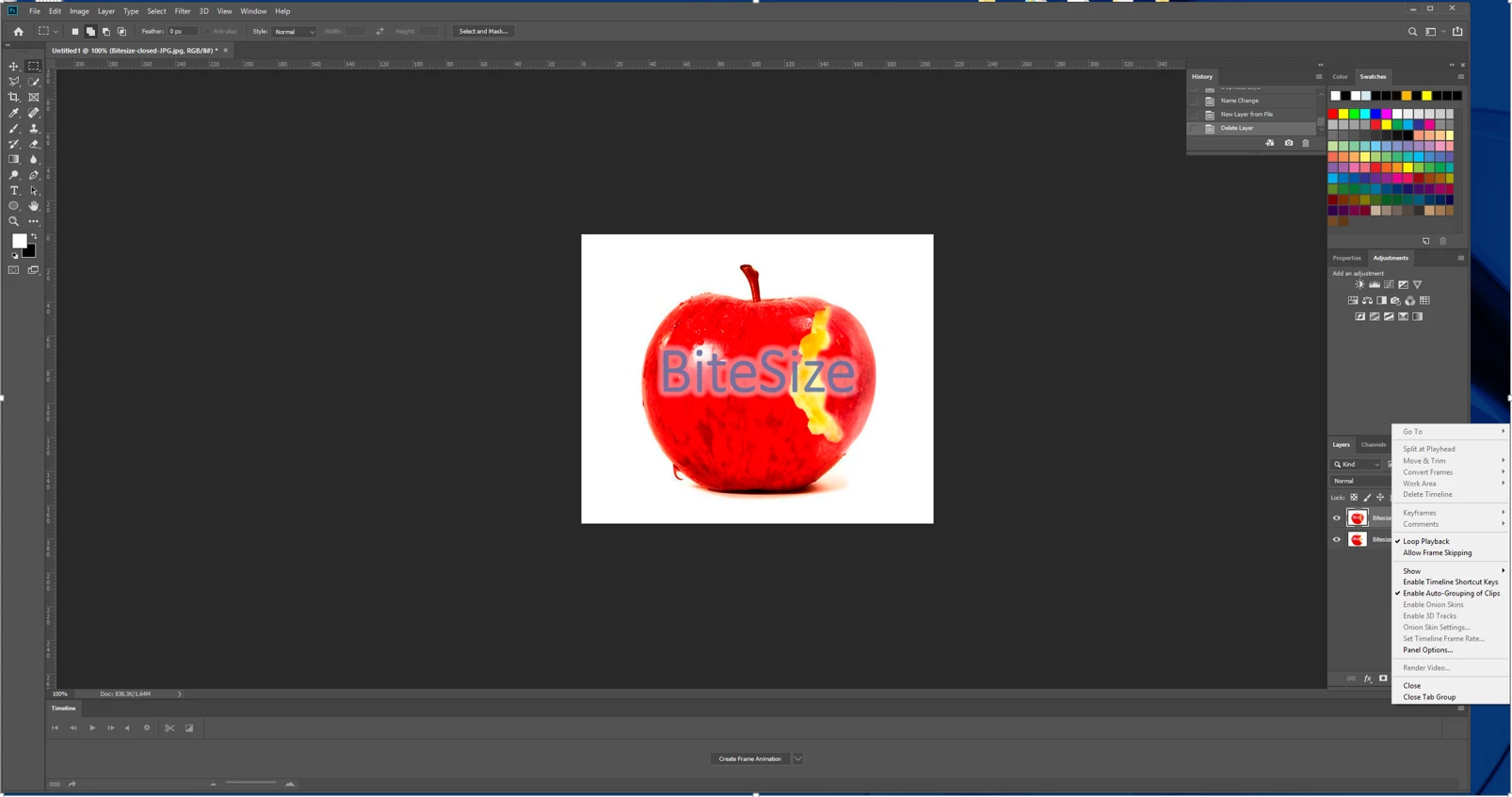
Task: Toggle Enable Auto-Grouping of Clips
Action: [x=1450, y=594]
